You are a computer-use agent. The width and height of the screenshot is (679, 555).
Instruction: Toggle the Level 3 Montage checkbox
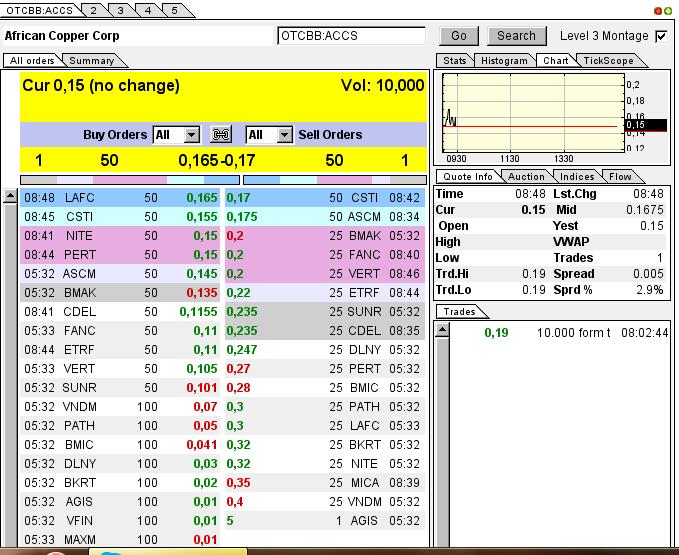tap(660, 36)
